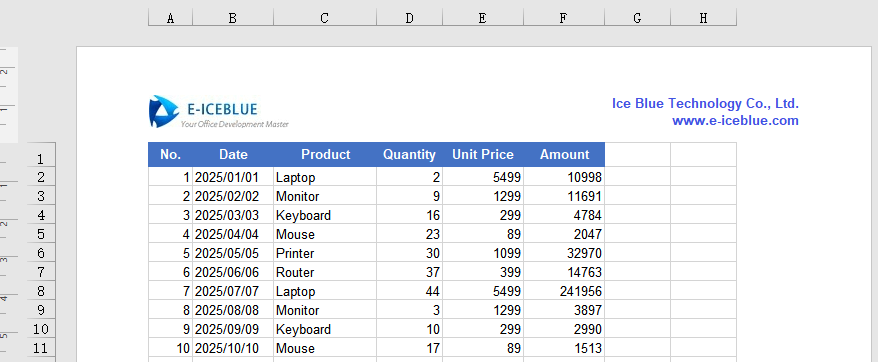This screenshot has width=878, height=362.
Task: Click the E-ICEBLUE logo image in header
Action: pos(219,112)
